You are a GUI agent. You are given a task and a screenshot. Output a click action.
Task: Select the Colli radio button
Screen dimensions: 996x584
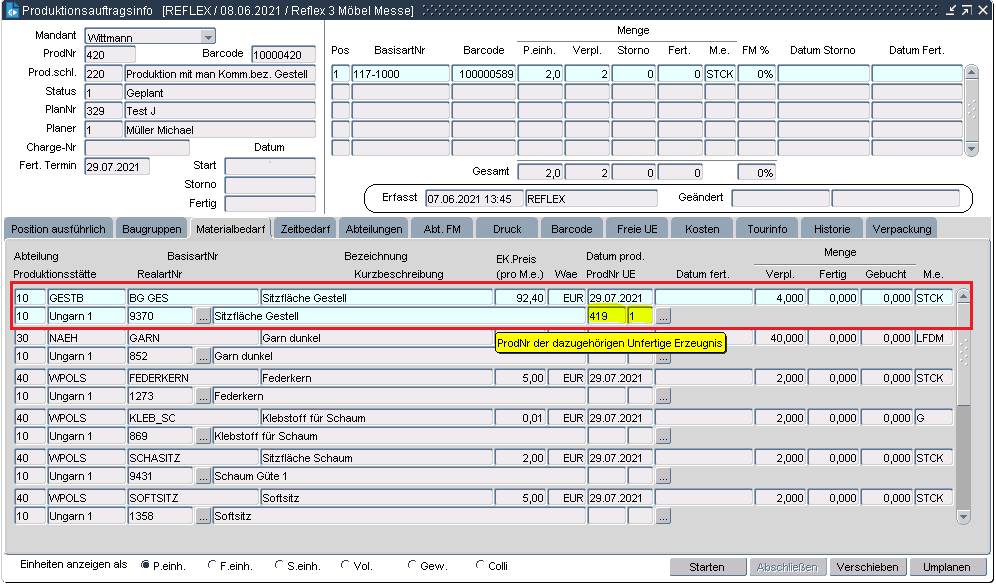pos(480,566)
